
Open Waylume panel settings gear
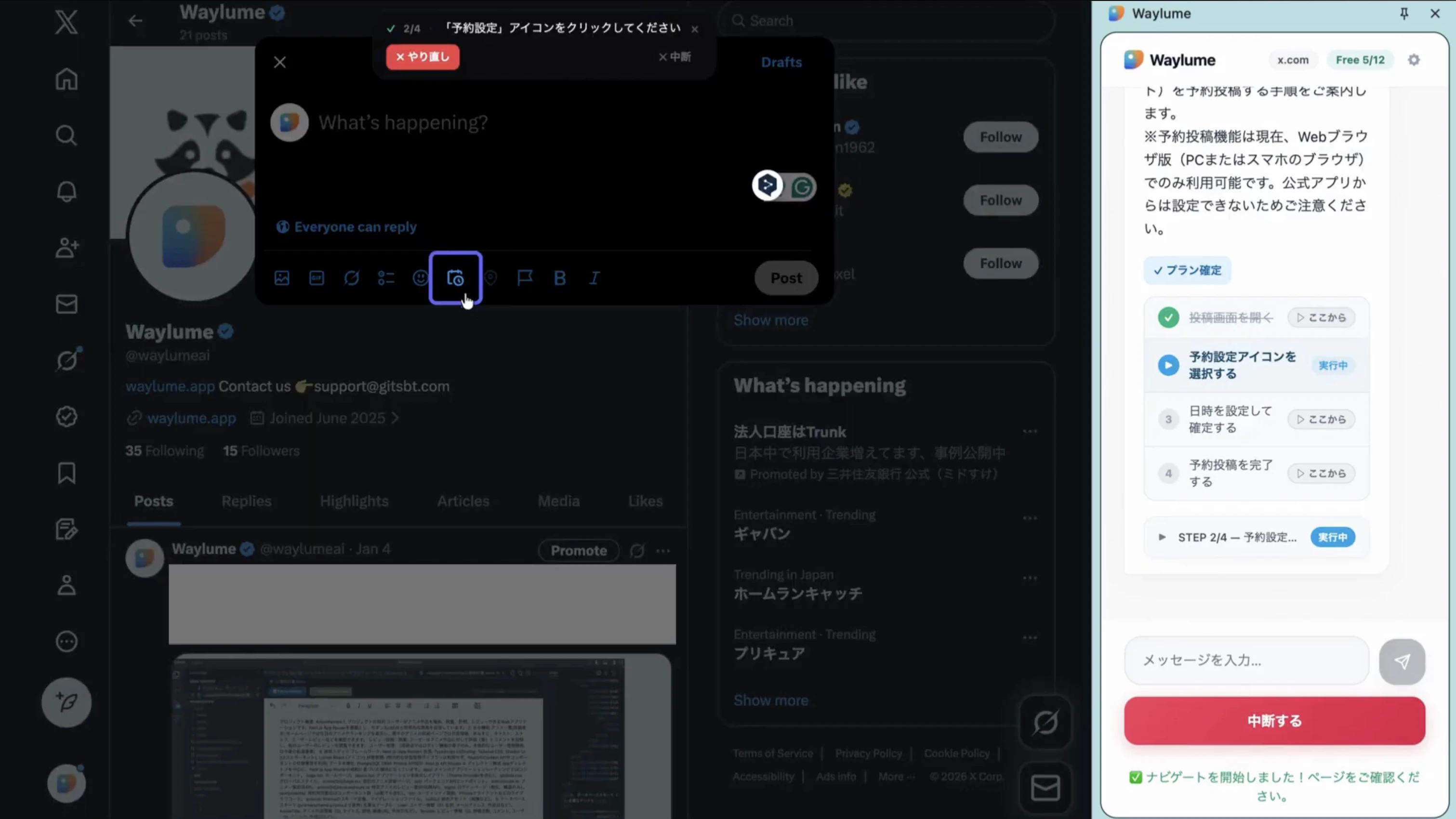1414,60
